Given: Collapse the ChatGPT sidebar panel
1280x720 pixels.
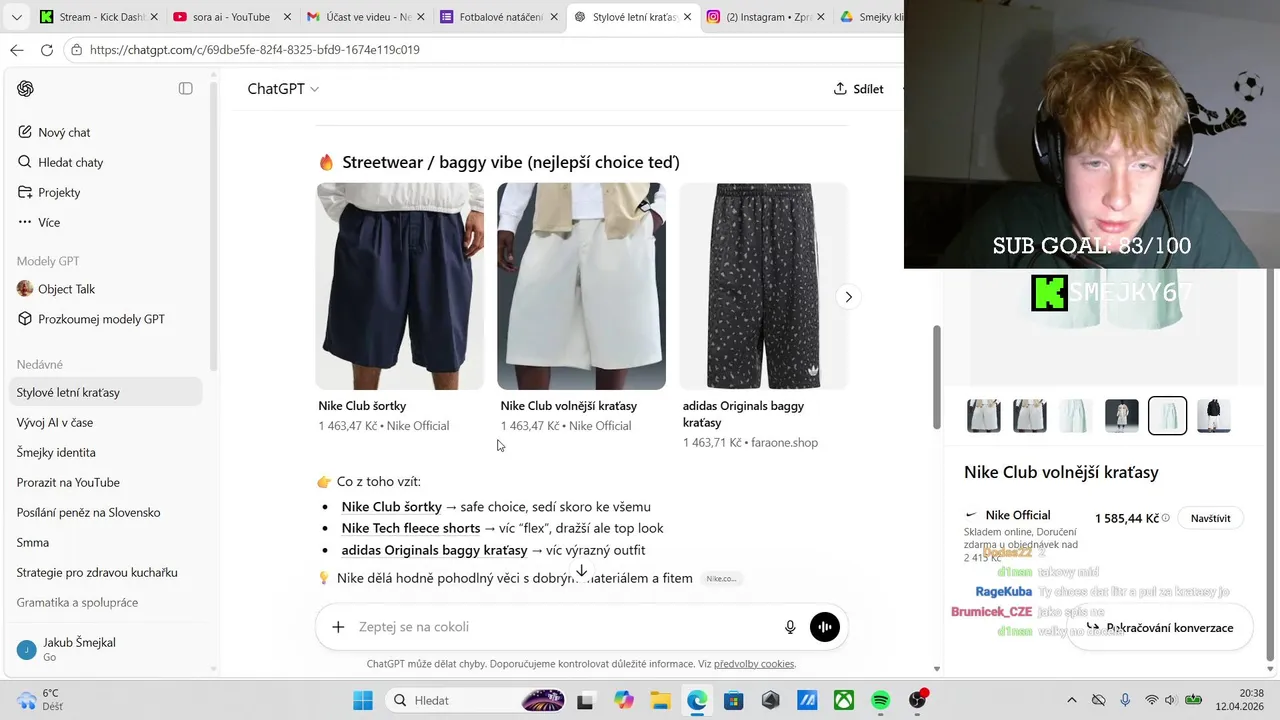Looking at the screenshot, I should point(185,88).
